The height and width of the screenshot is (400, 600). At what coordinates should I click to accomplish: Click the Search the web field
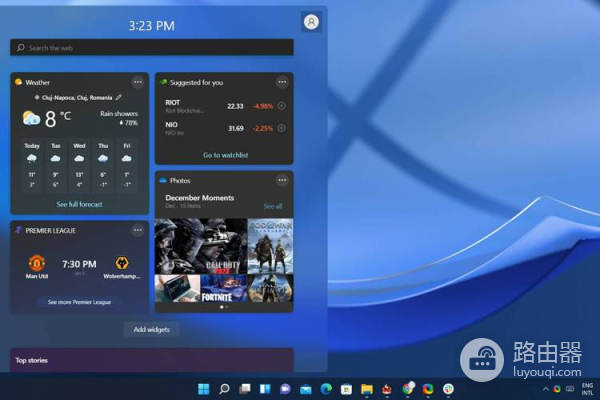click(x=152, y=47)
